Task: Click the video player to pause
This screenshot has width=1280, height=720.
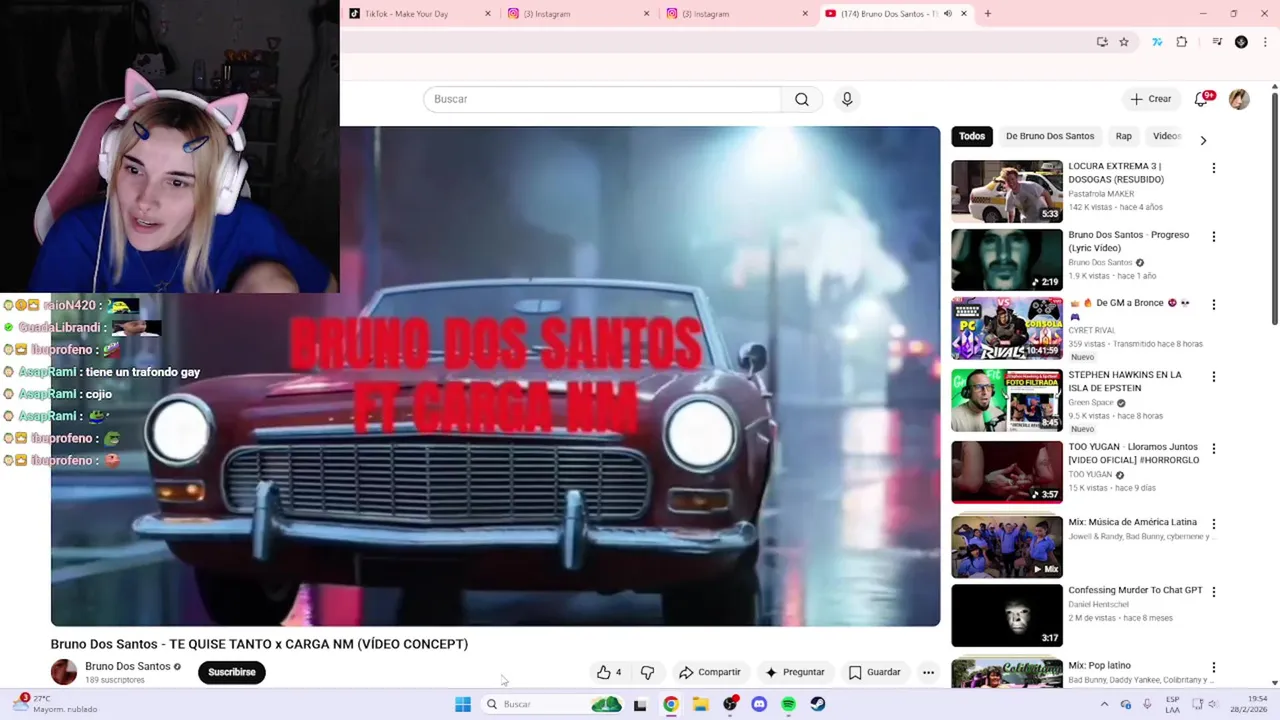Action: tap(495, 376)
